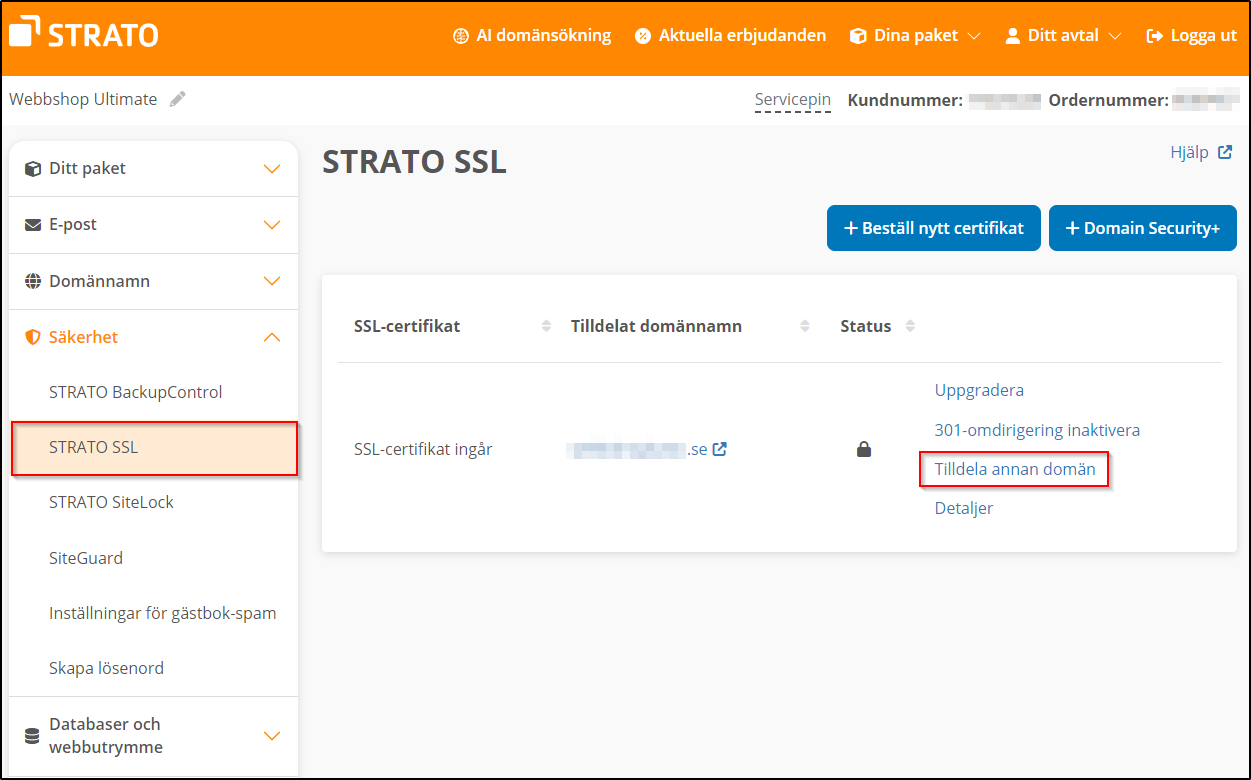This screenshot has height=780, width=1251.
Task: Edit package name using the pencil icon
Action: click(x=177, y=98)
